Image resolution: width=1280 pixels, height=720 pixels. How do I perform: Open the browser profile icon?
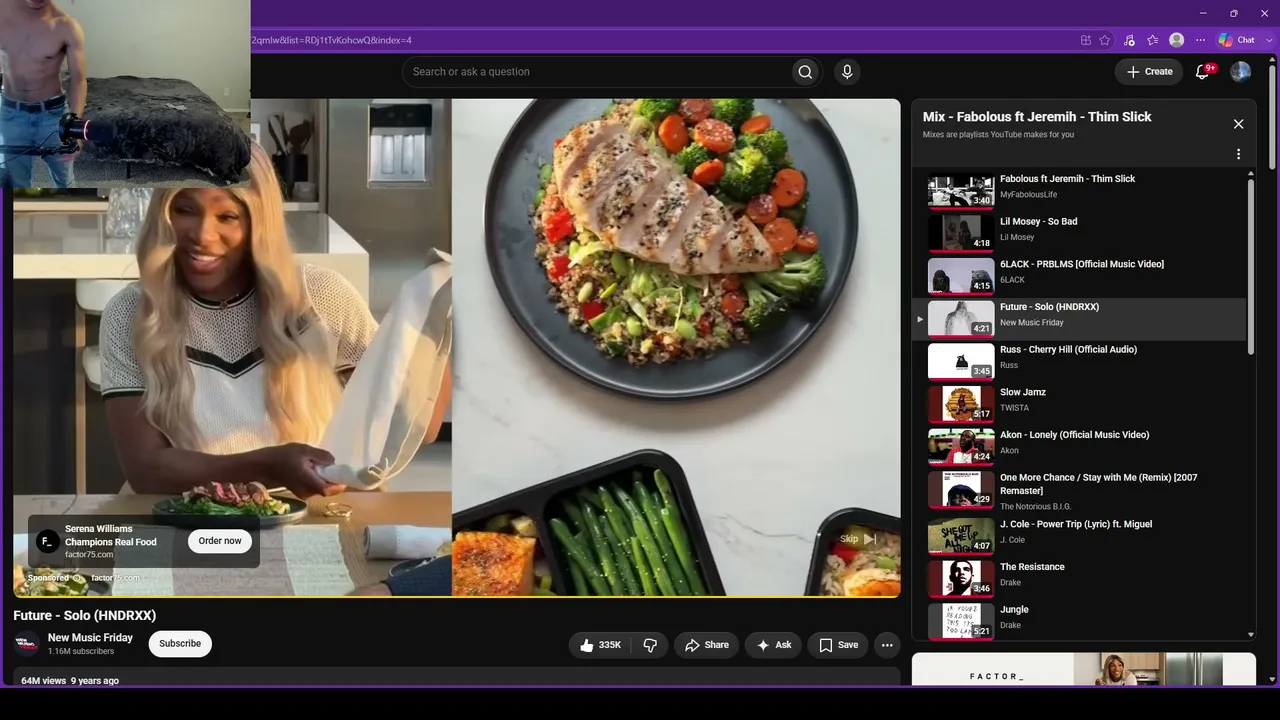[x=1177, y=40]
